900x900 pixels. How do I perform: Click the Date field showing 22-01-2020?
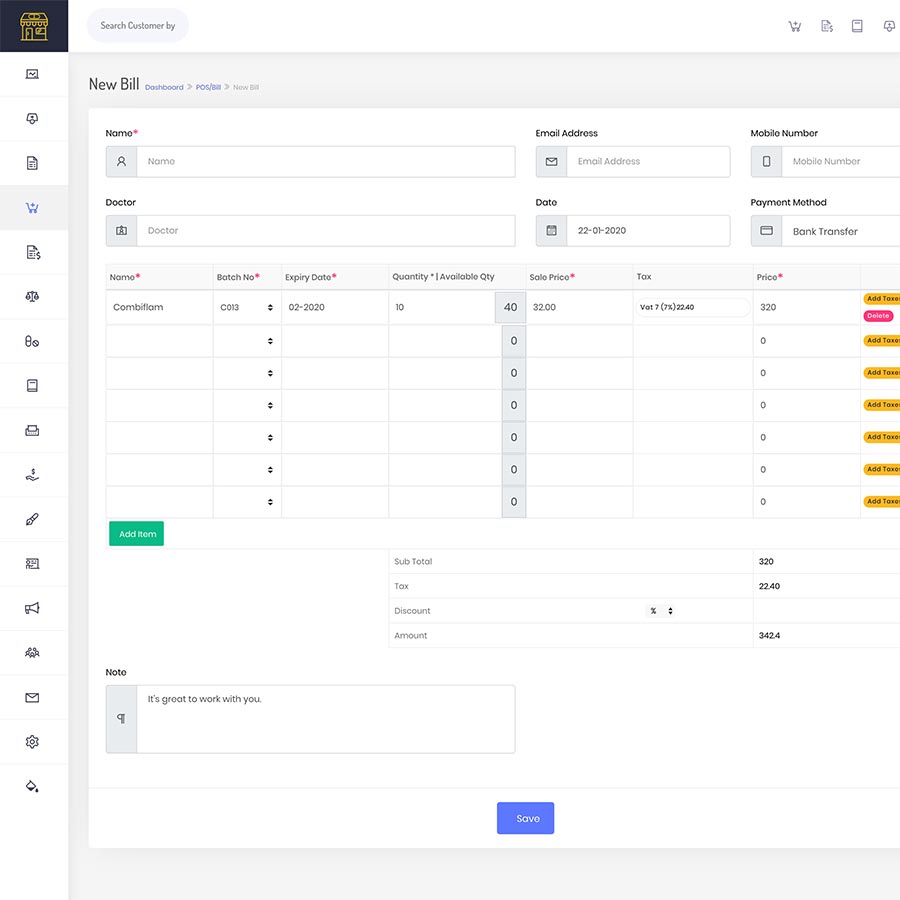(648, 231)
